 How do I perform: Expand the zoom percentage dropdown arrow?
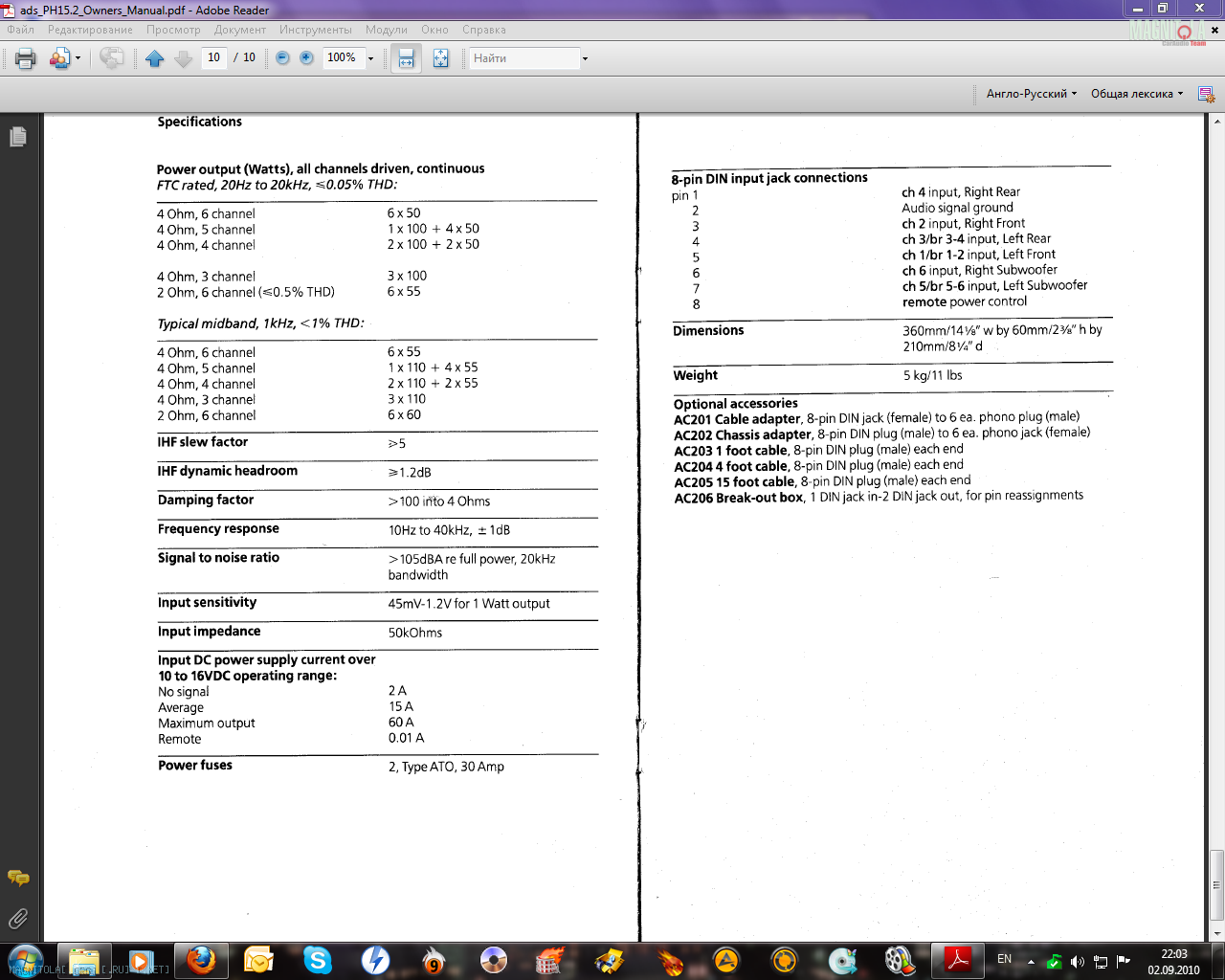click(371, 58)
